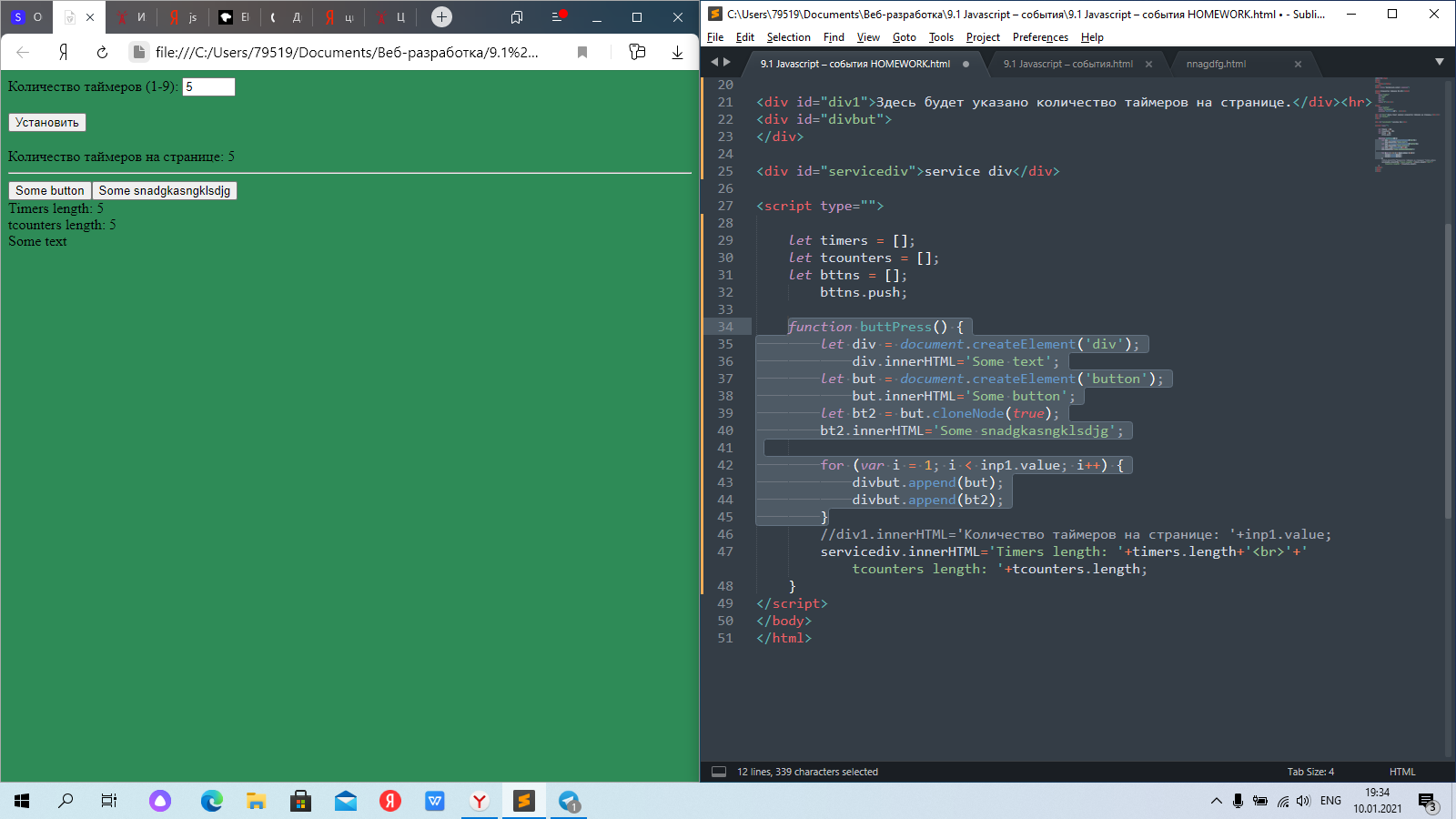Viewport: 1456px width, 819px height.
Task: Open File menu in Sublime Text
Action: [715, 37]
